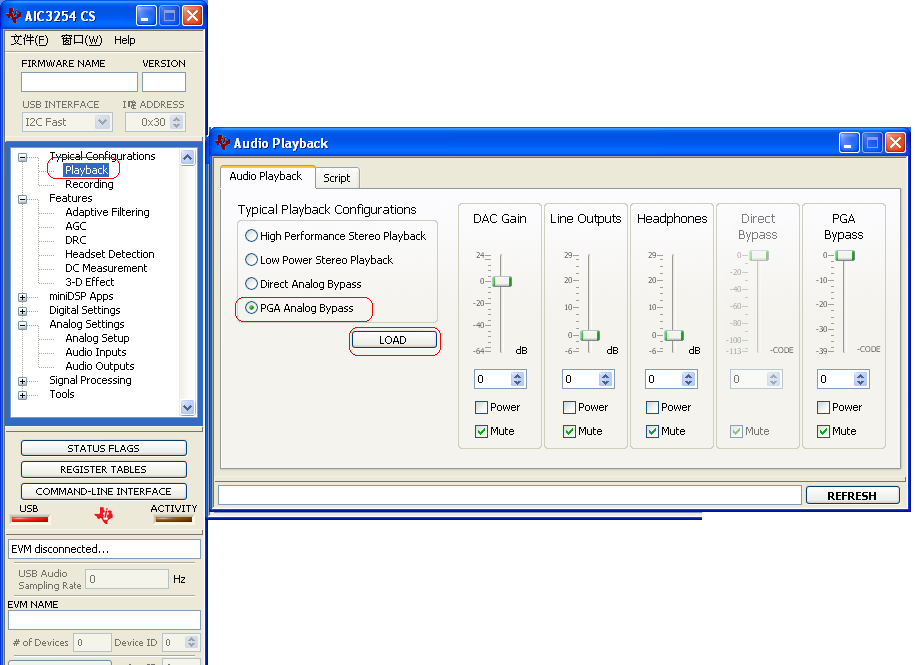Open COMMAND-LINE INTERFACE
The width and height of the screenshot is (915, 665).
click(x=103, y=491)
